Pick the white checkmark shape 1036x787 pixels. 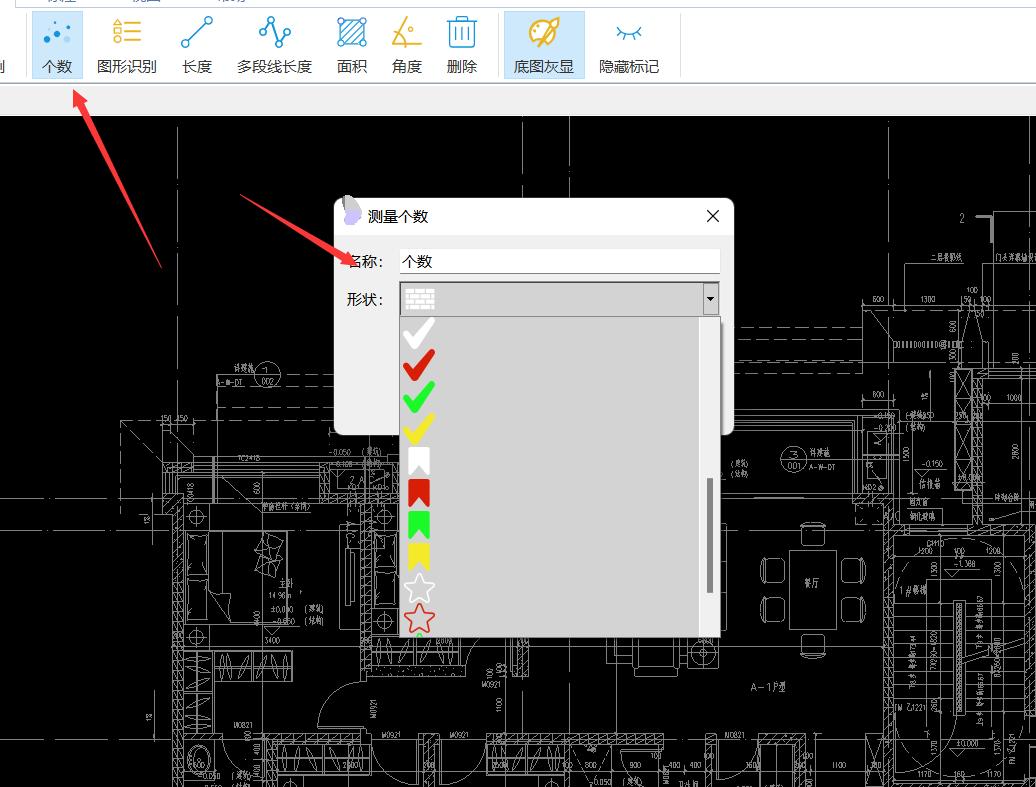click(418, 332)
